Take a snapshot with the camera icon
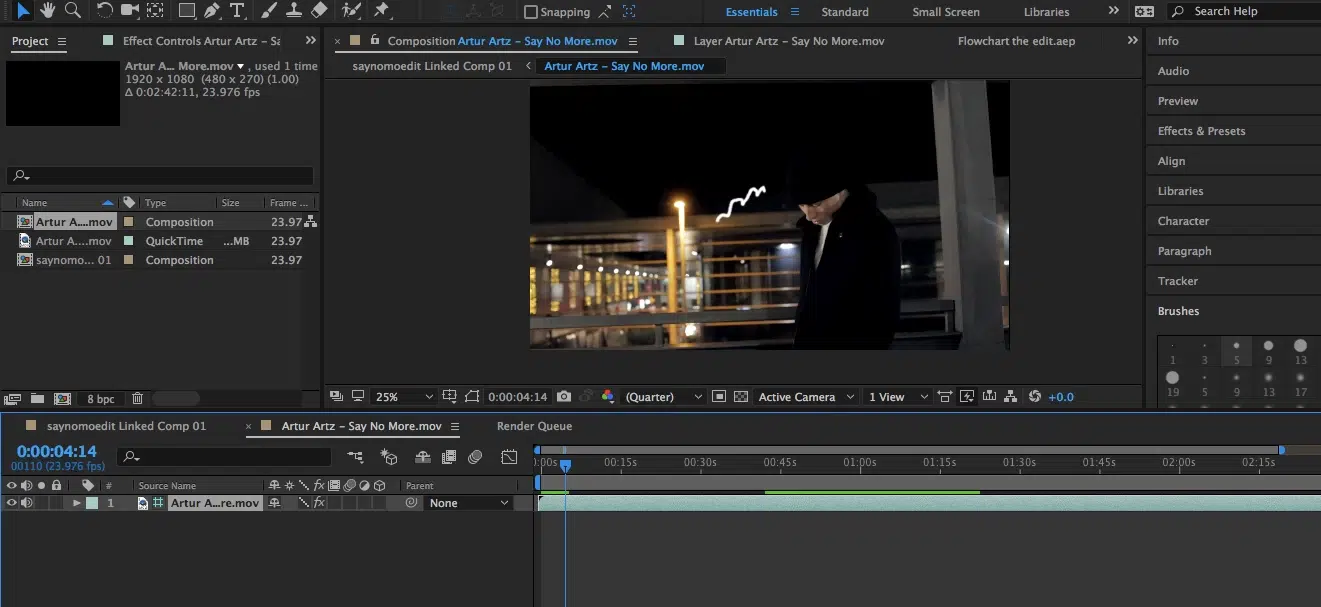The width and height of the screenshot is (1321, 607). (x=564, y=397)
